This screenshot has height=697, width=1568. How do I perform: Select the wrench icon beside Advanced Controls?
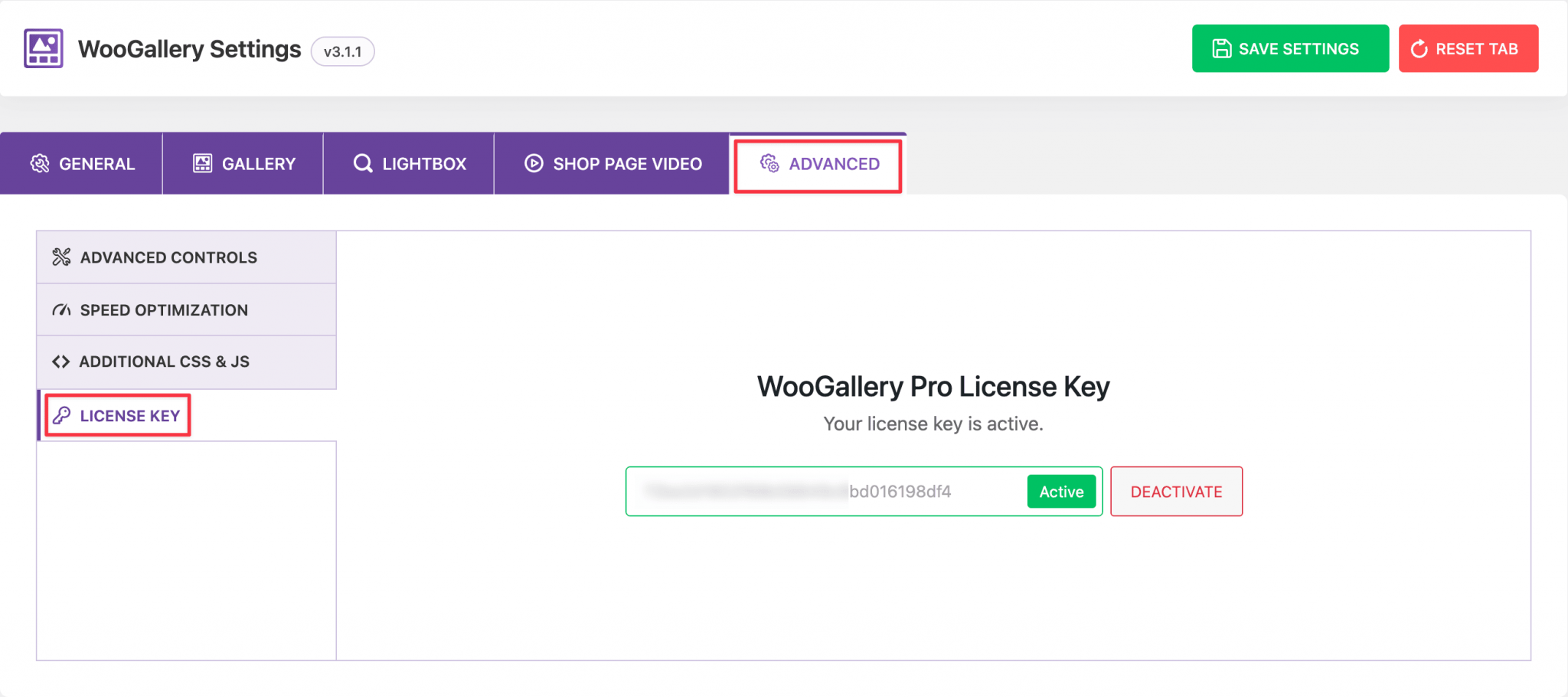pyautogui.click(x=61, y=257)
